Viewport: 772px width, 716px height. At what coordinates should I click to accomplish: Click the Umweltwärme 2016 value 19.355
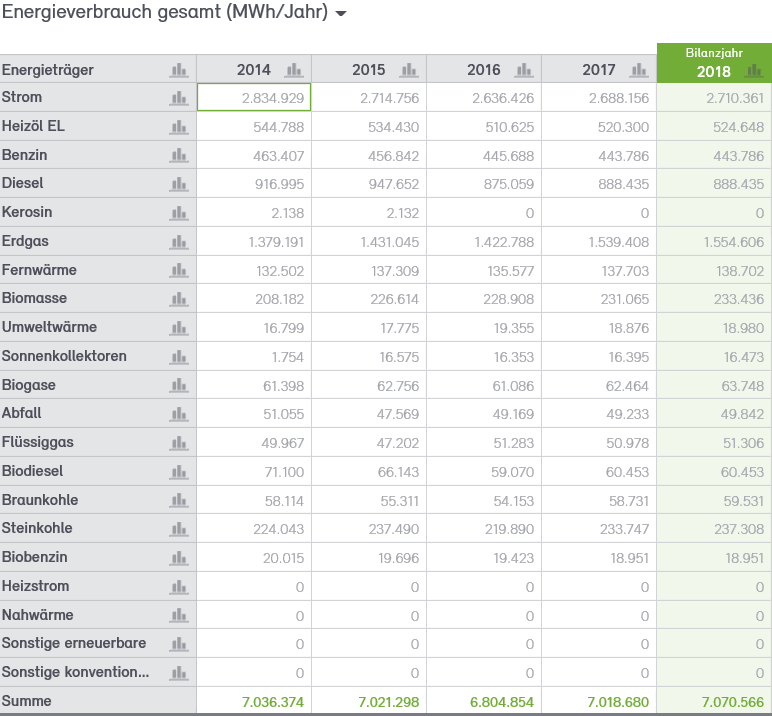514,328
